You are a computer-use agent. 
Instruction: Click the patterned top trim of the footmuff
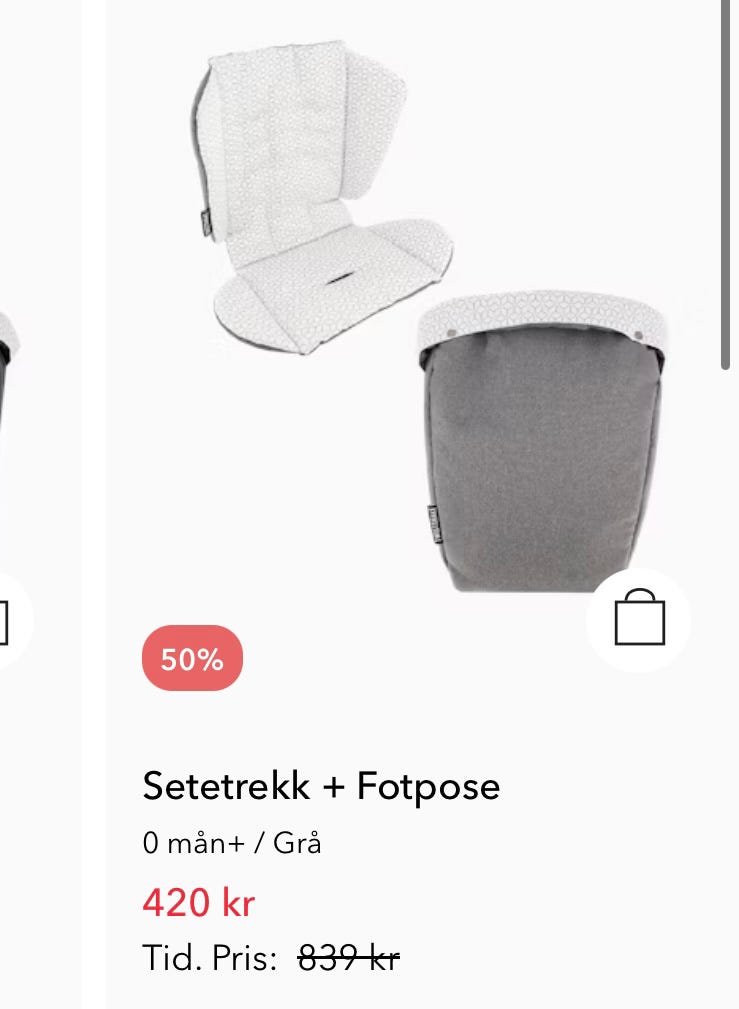click(x=541, y=316)
